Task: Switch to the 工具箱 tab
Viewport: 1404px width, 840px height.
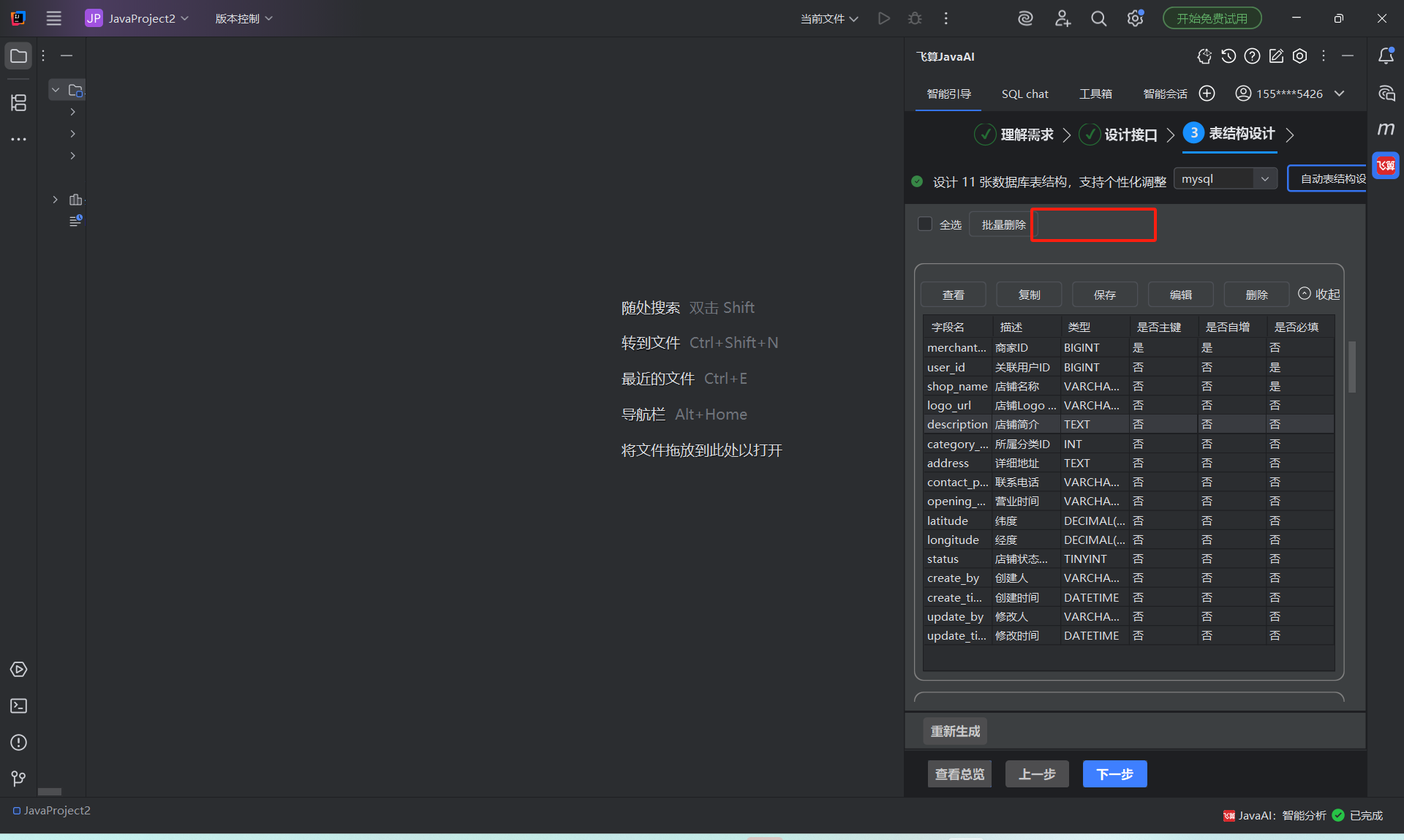Action: [1095, 94]
